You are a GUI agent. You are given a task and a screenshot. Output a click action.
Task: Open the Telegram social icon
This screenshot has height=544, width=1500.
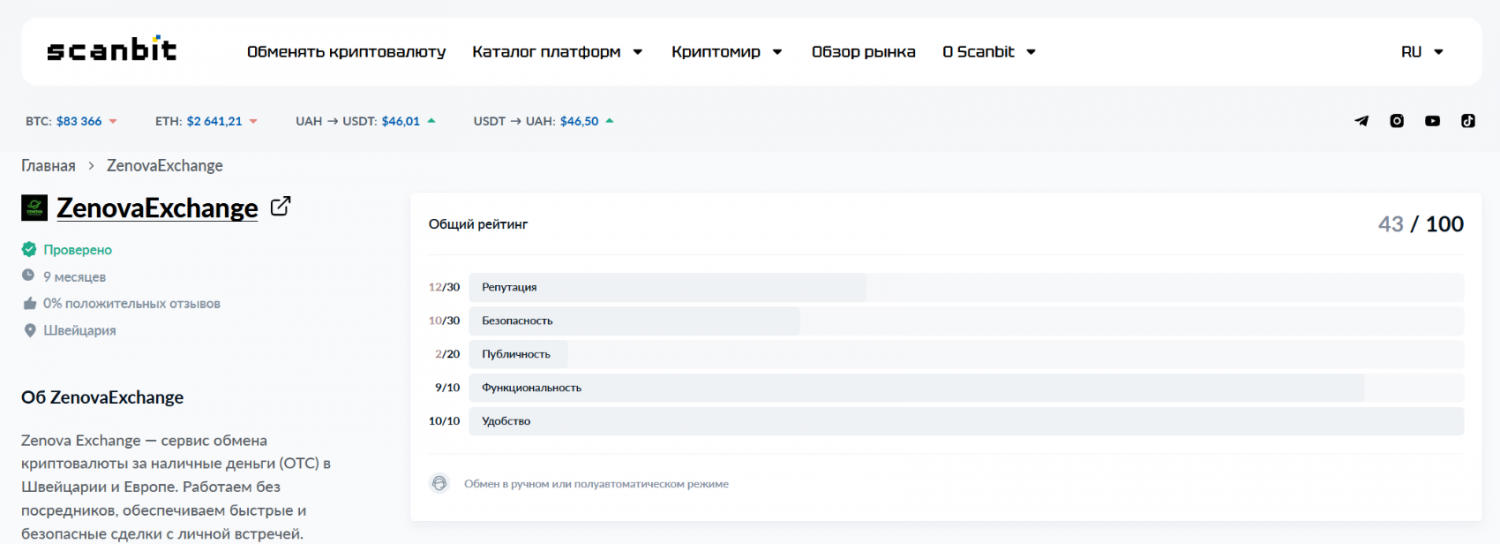(x=1361, y=121)
